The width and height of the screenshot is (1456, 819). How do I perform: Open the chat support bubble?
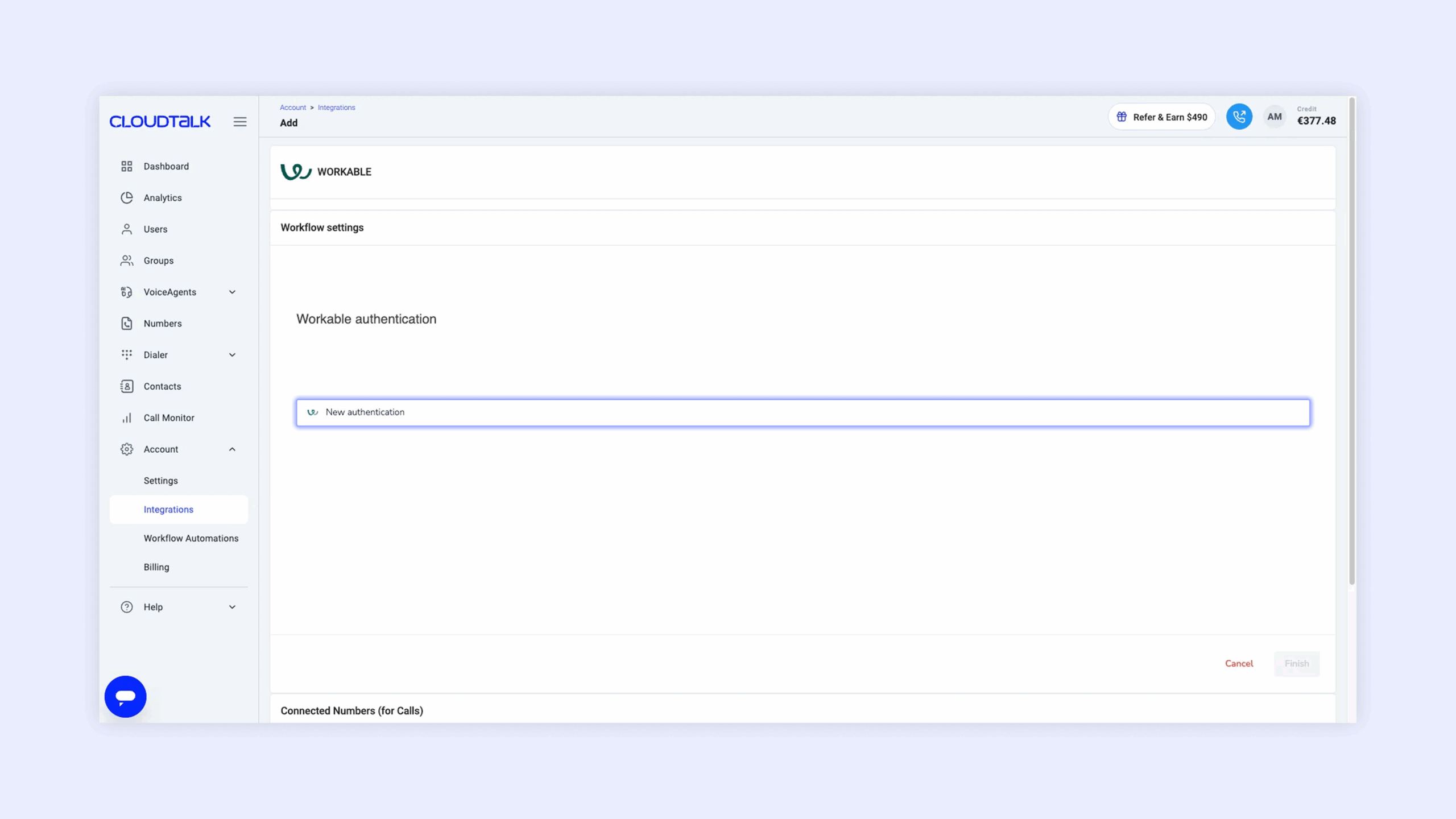[125, 696]
